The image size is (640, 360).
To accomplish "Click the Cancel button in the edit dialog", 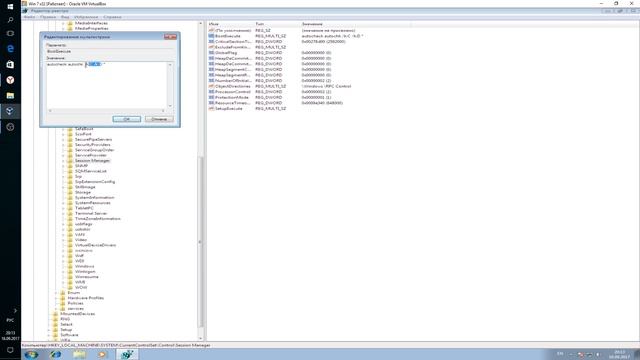I will pyautogui.click(x=159, y=119).
